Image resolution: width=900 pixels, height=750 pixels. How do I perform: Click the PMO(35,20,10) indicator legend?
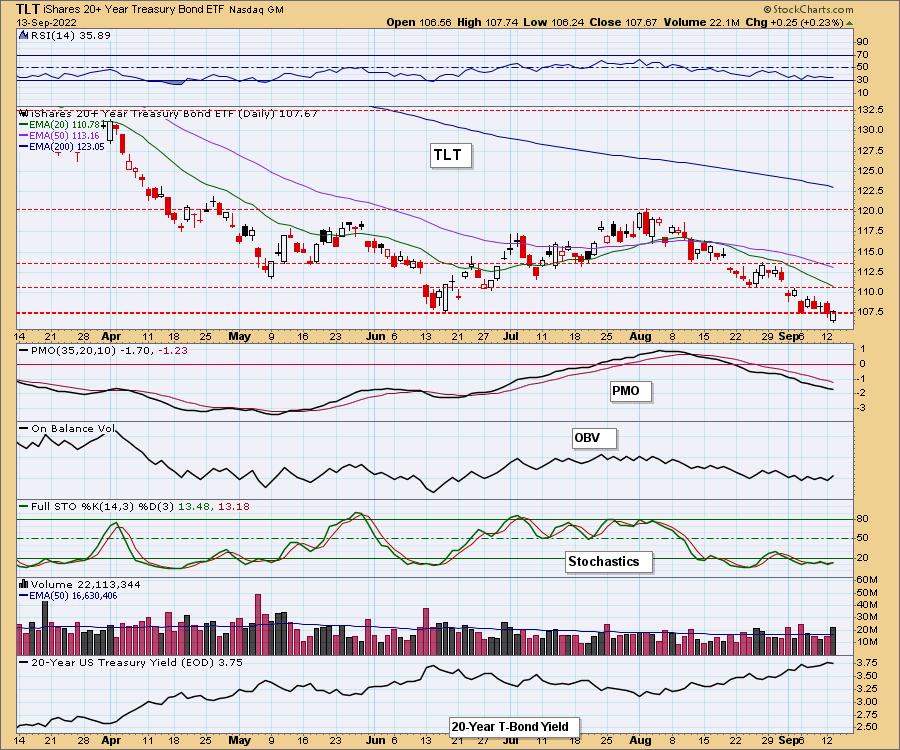103,350
